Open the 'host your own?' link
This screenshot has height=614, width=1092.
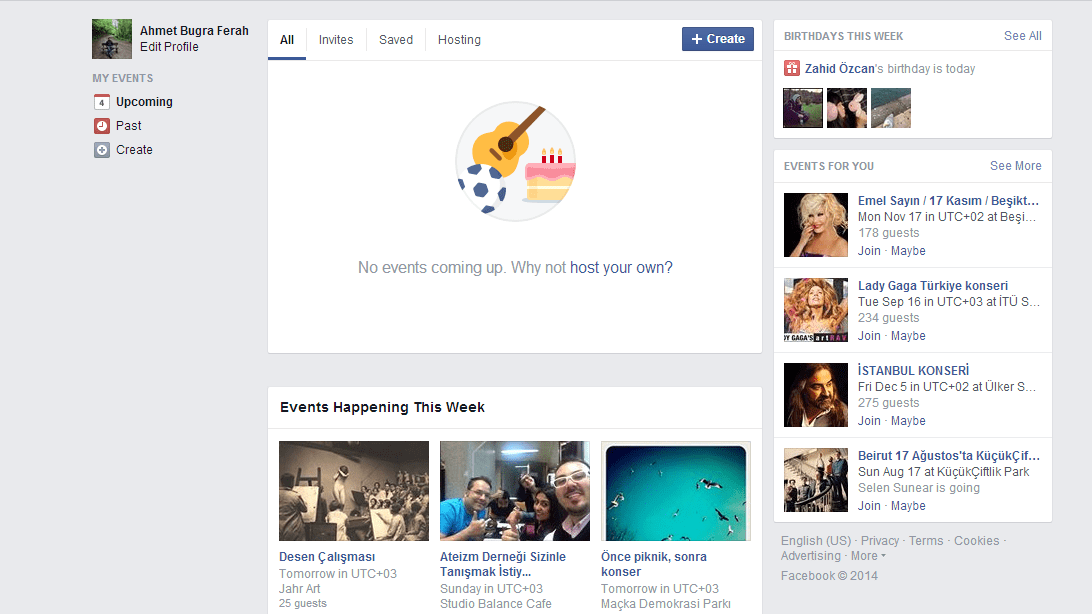click(622, 267)
